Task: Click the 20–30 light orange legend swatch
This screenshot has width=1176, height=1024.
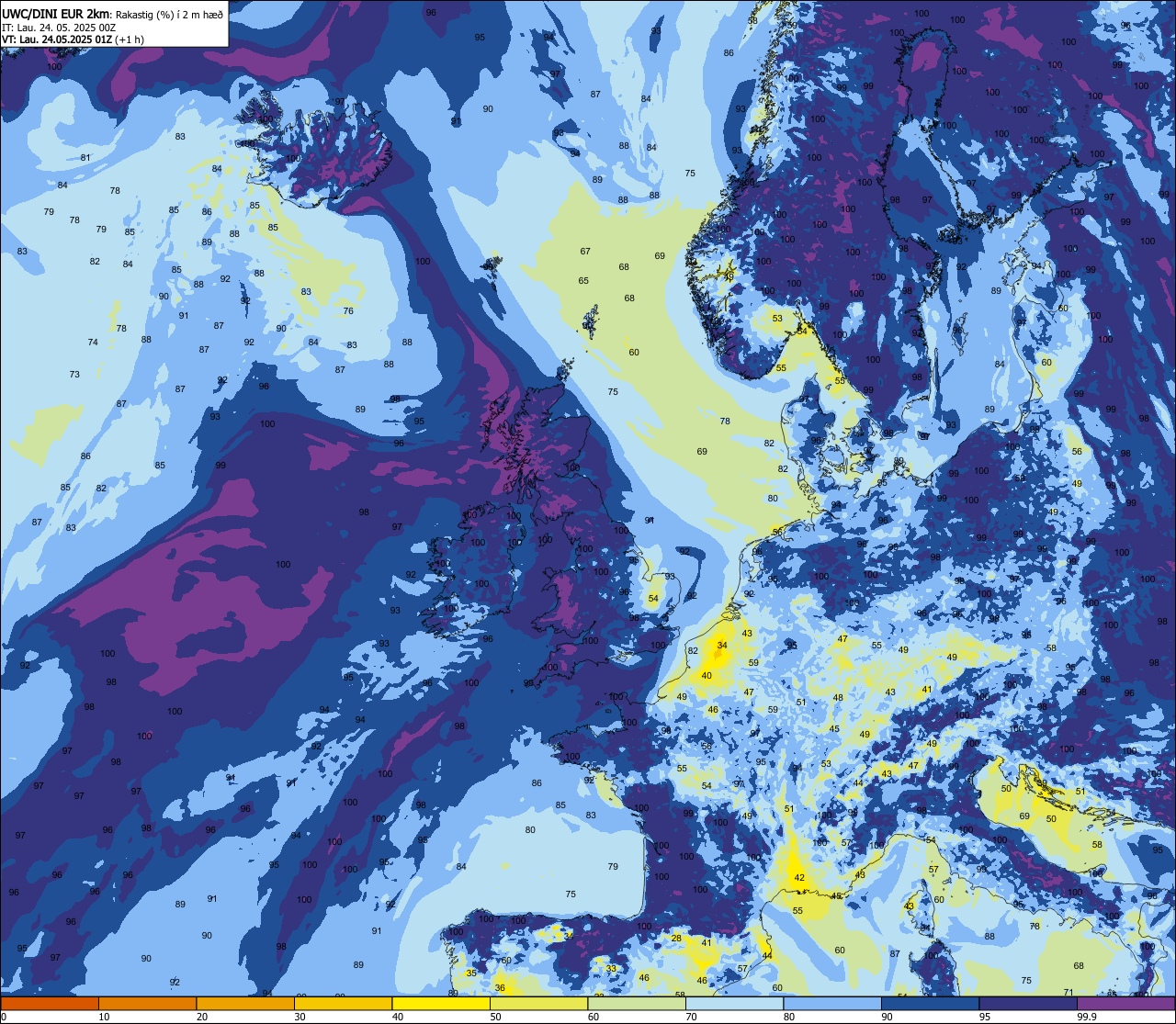Action: (245, 1003)
